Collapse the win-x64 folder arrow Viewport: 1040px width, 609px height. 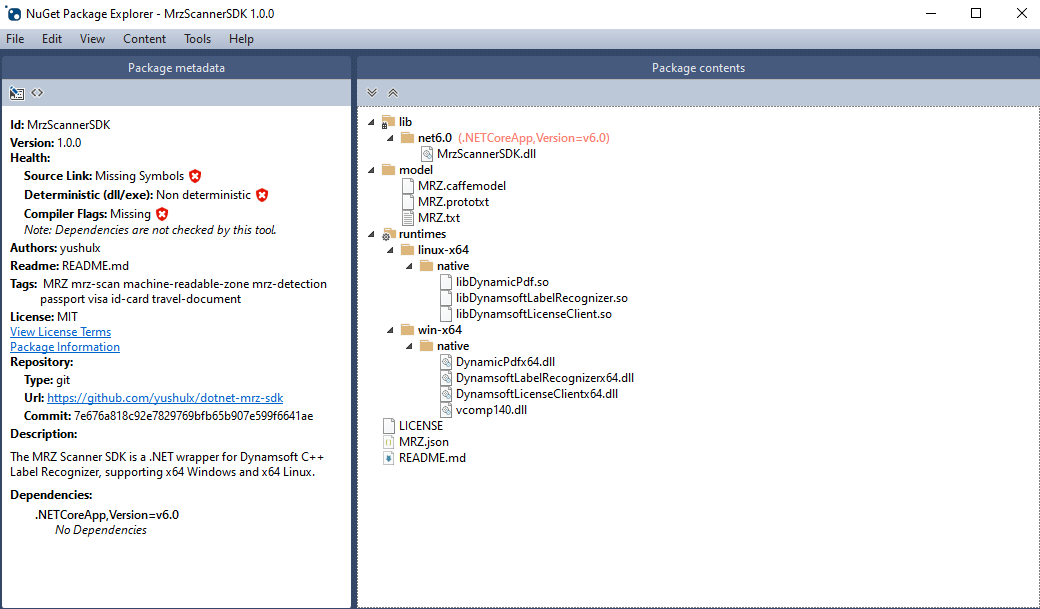click(392, 330)
